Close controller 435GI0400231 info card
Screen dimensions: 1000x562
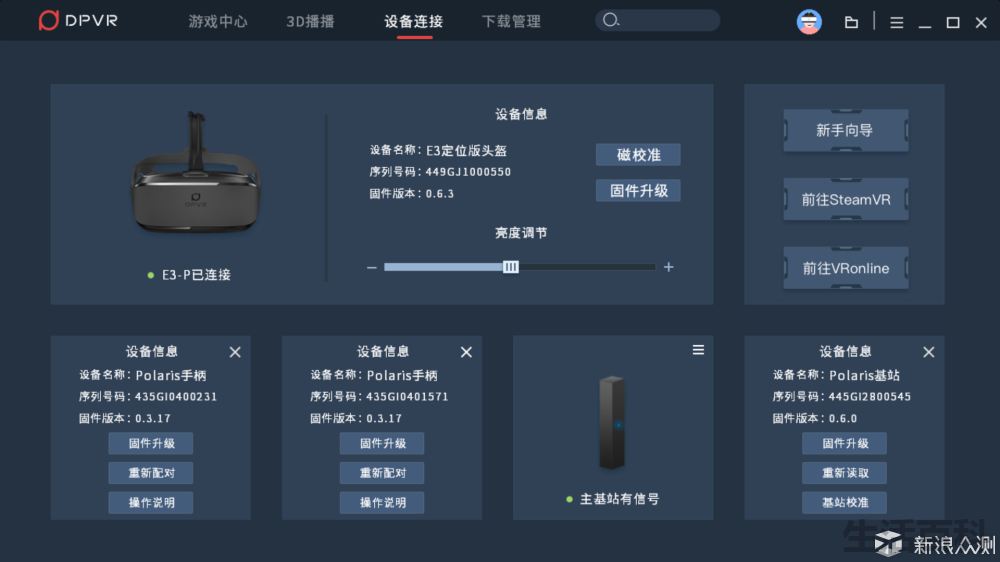point(235,352)
